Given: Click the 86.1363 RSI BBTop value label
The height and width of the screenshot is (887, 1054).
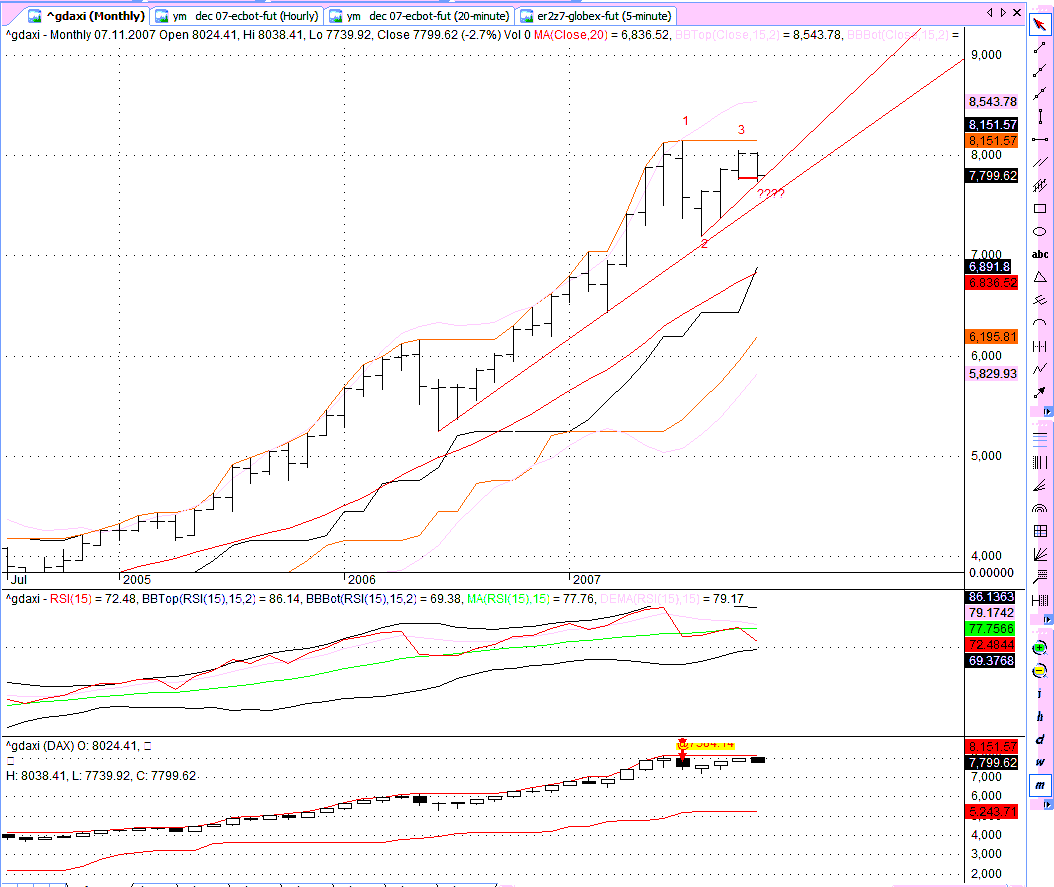Looking at the screenshot, I should 991,597.
